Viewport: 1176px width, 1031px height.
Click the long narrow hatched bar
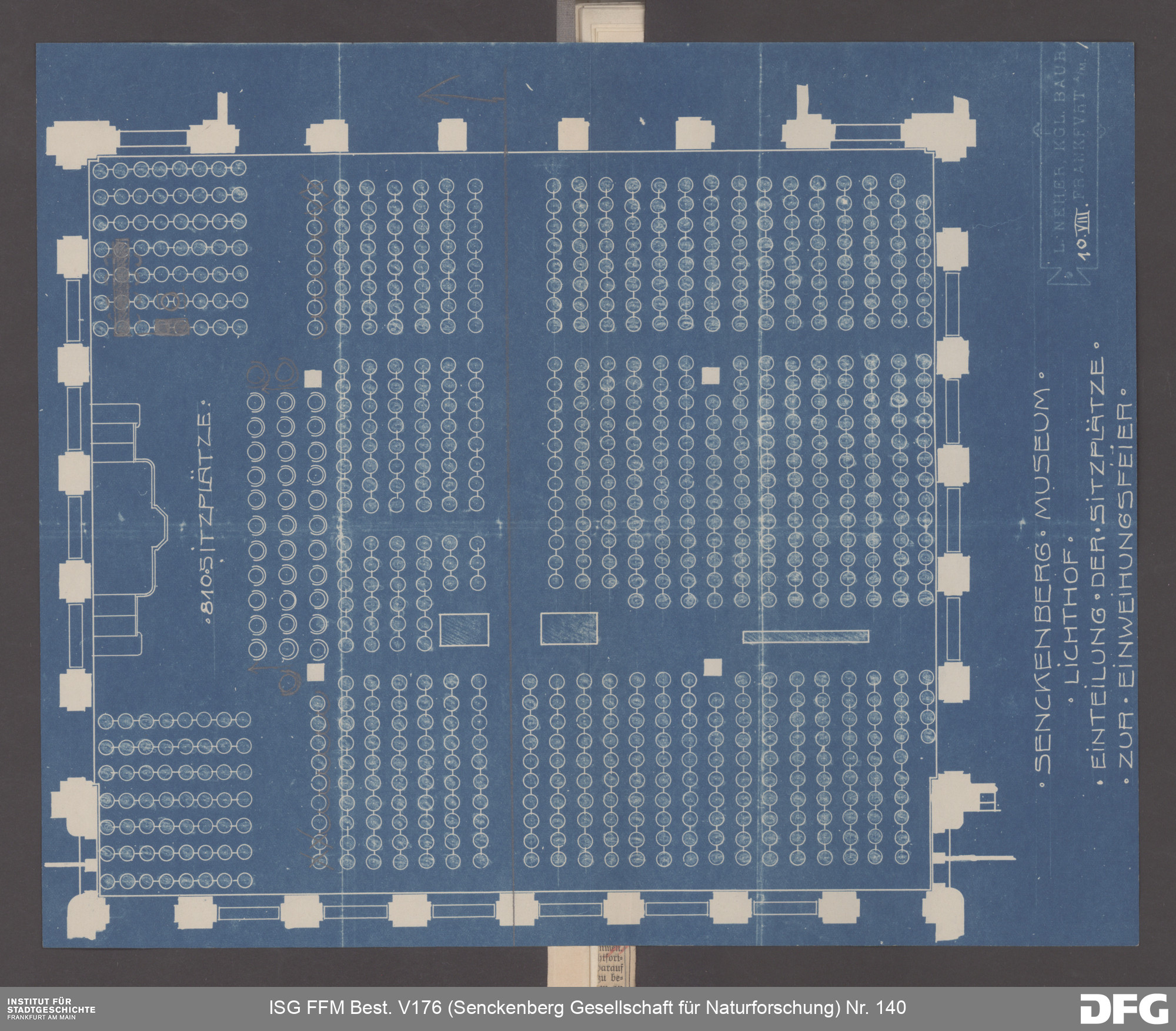pyautogui.click(x=806, y=637)
